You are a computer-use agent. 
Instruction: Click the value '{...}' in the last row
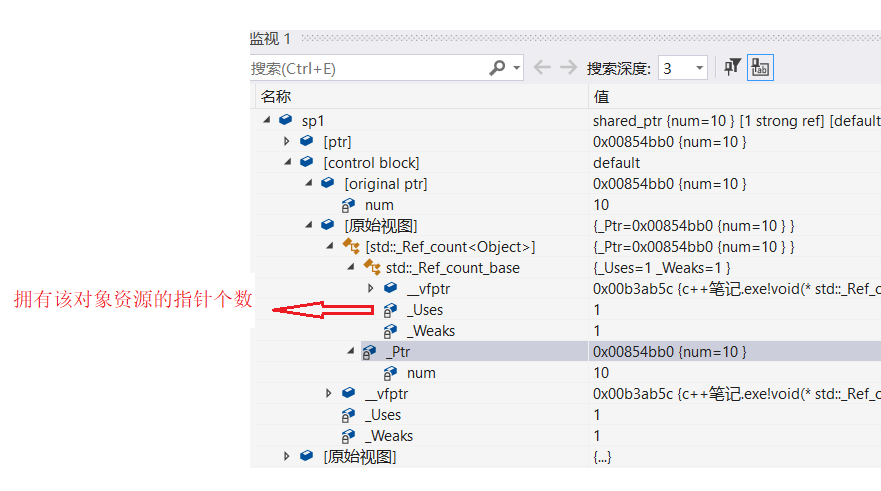pyautogui.click(x=602, y=457)
